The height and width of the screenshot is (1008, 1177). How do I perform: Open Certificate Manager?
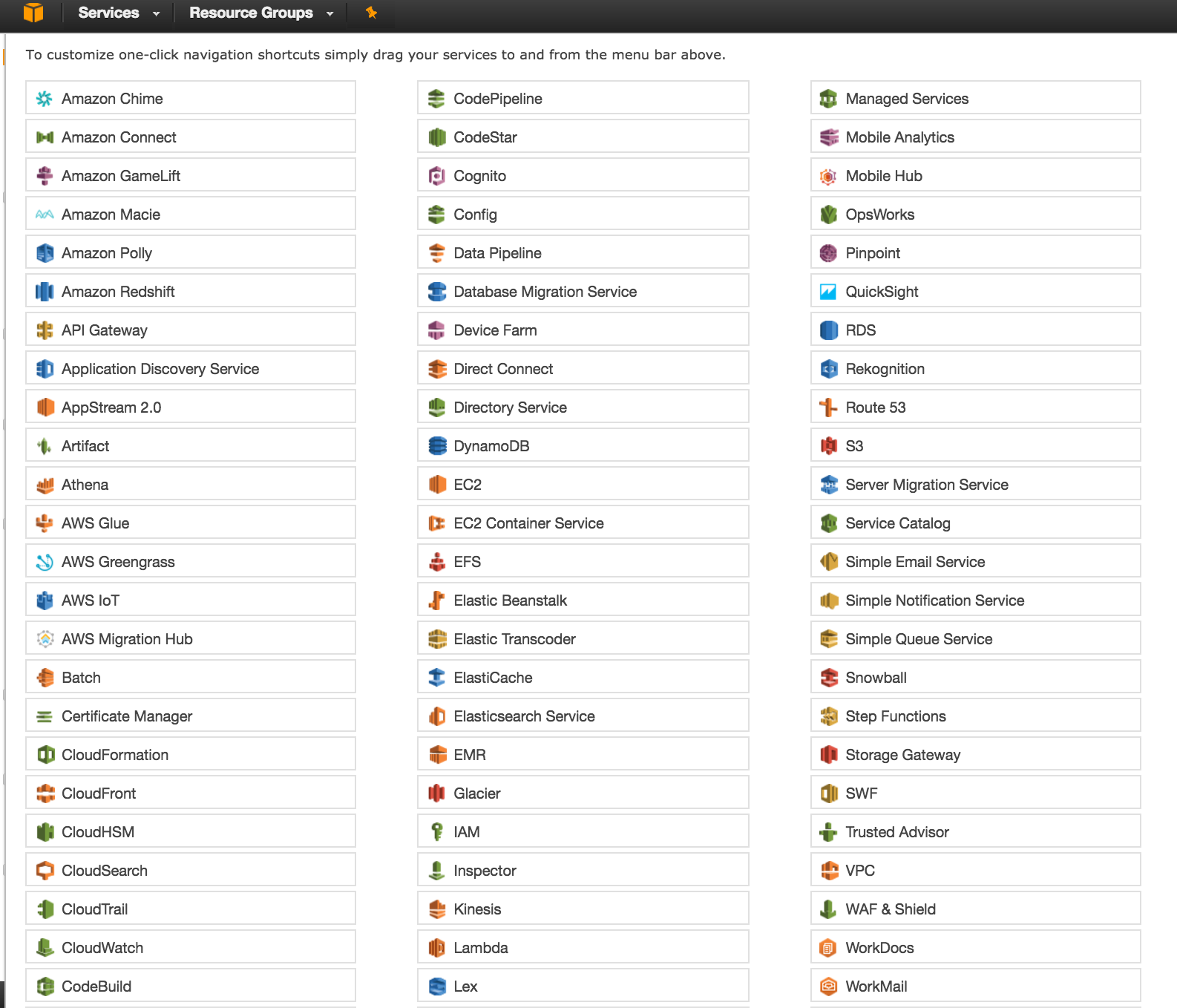(x=191, y=715)
